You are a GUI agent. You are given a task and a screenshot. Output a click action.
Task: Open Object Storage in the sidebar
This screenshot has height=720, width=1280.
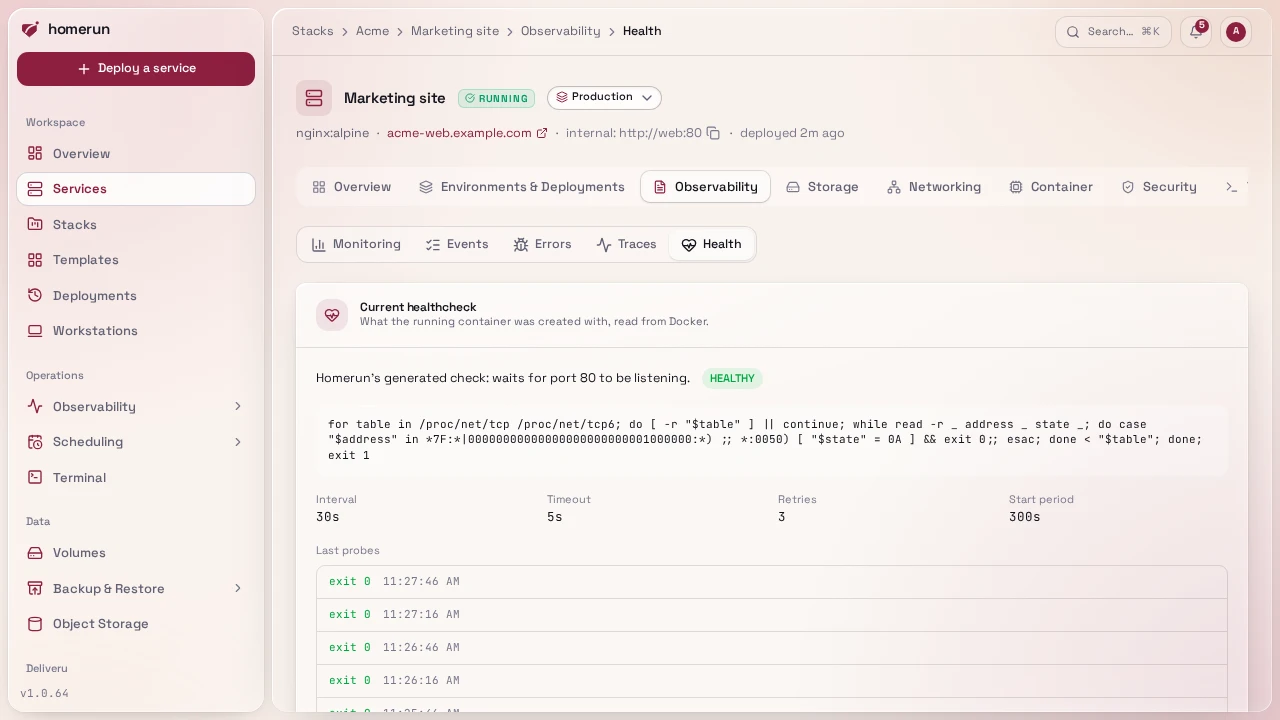(136, 624)
